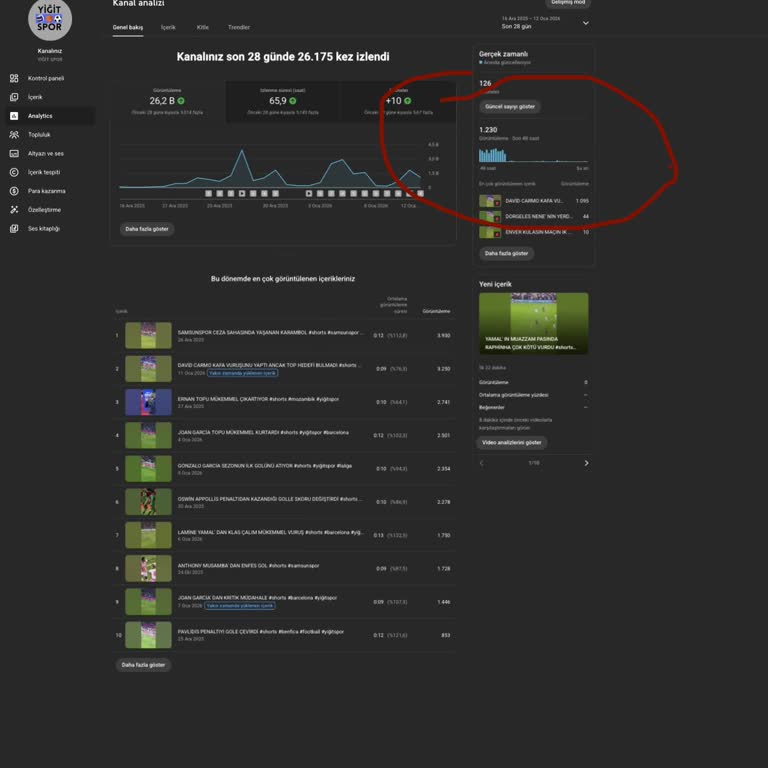Select the Görüntüleme 26,2 B metric card
This screenshot has width=768, height=768.
[x=167, y=102]
